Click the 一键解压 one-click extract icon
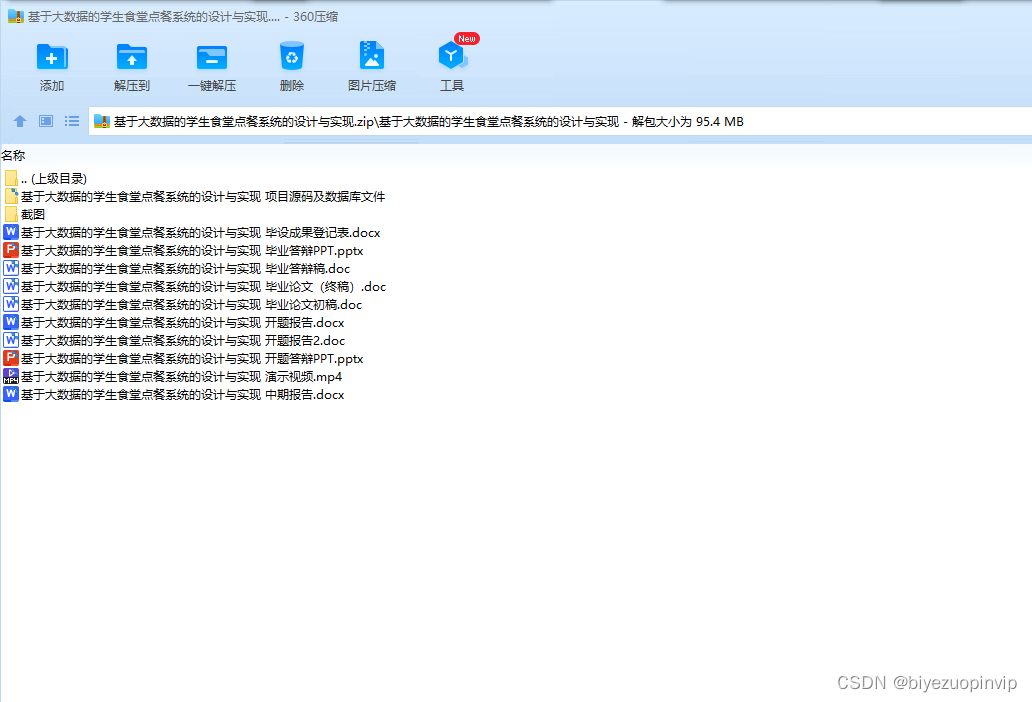Viewport: 1032px width, 702px height. pyautogui.click(x=212, y=57)
